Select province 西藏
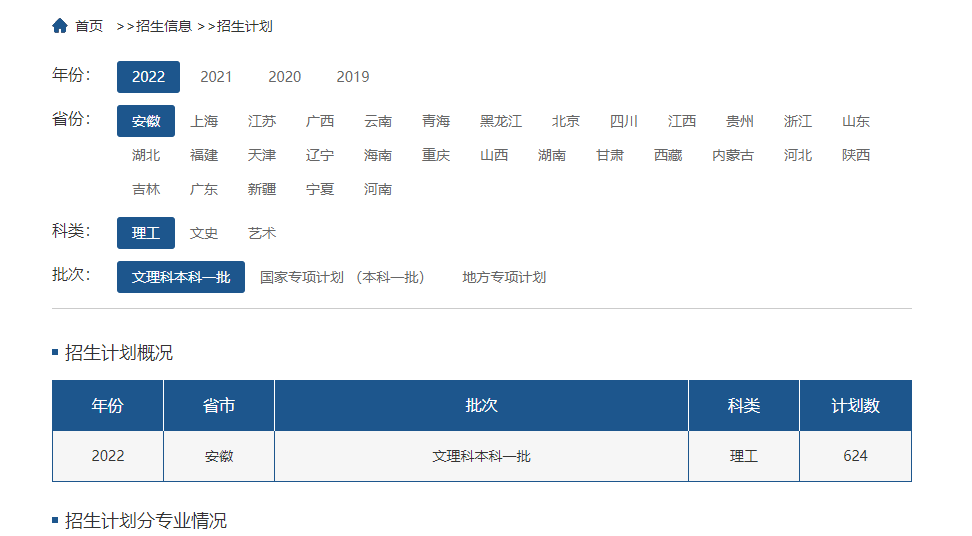Viewport: 972px width, 536px height. tap(668, 155)
